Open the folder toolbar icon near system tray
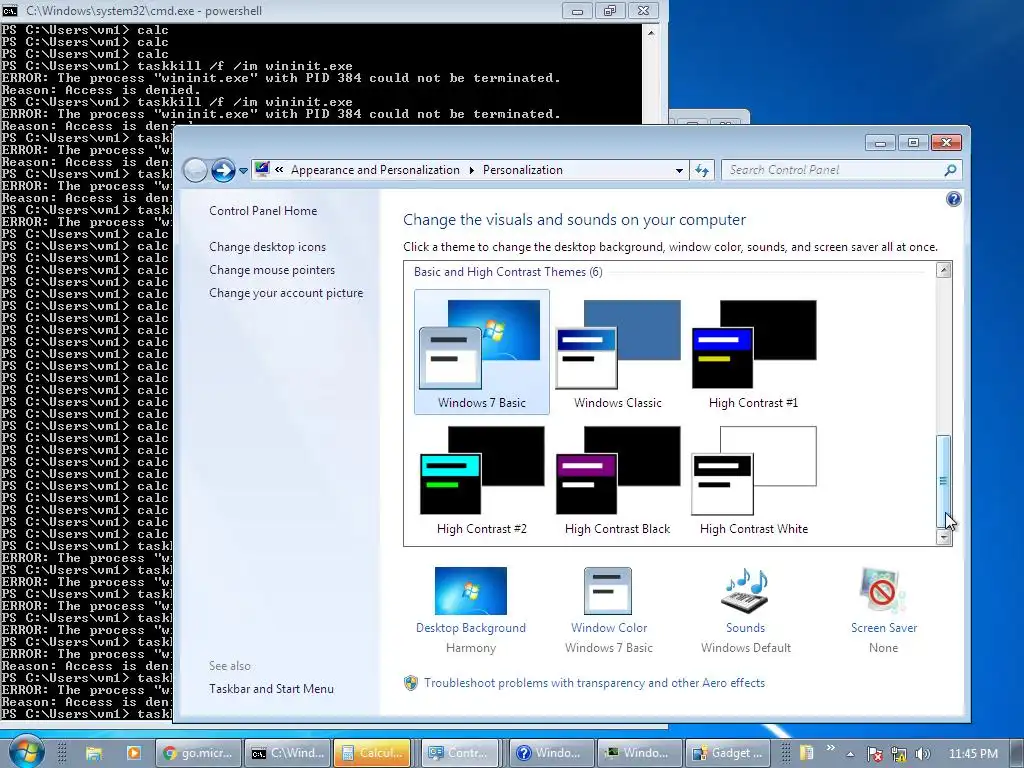 point(807,753)
